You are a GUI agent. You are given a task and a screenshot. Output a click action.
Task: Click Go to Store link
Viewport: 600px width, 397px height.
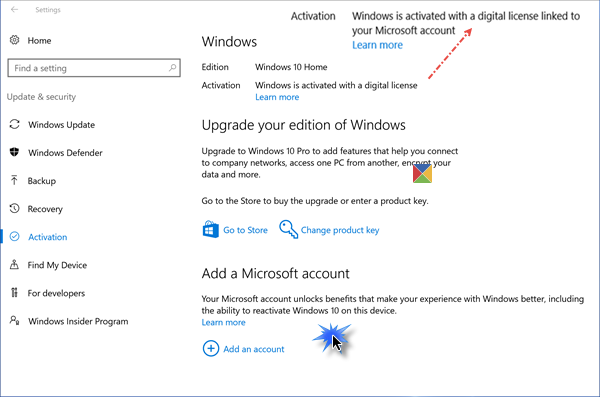tap(245, 230)
